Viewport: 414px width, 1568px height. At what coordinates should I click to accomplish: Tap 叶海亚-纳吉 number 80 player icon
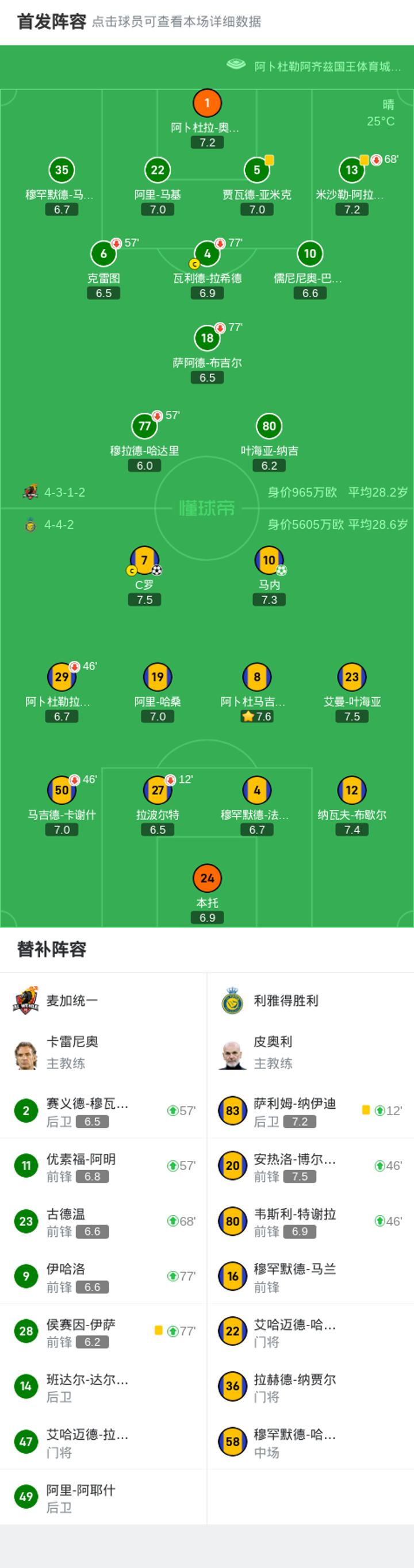[269, 426]
